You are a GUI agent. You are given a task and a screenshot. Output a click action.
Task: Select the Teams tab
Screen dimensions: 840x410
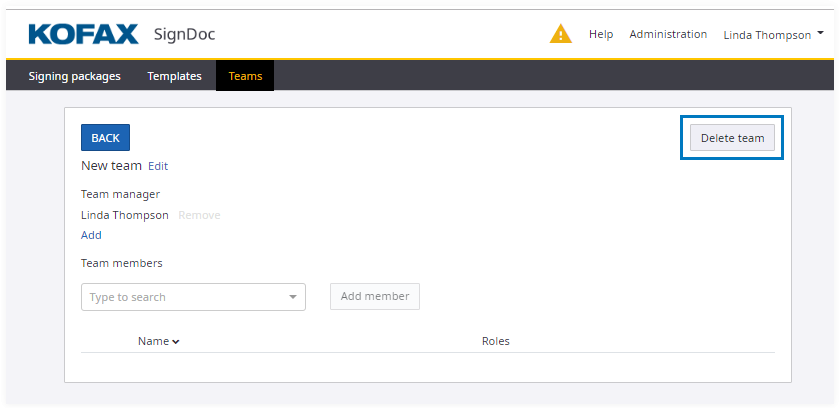tap(245, 76)
